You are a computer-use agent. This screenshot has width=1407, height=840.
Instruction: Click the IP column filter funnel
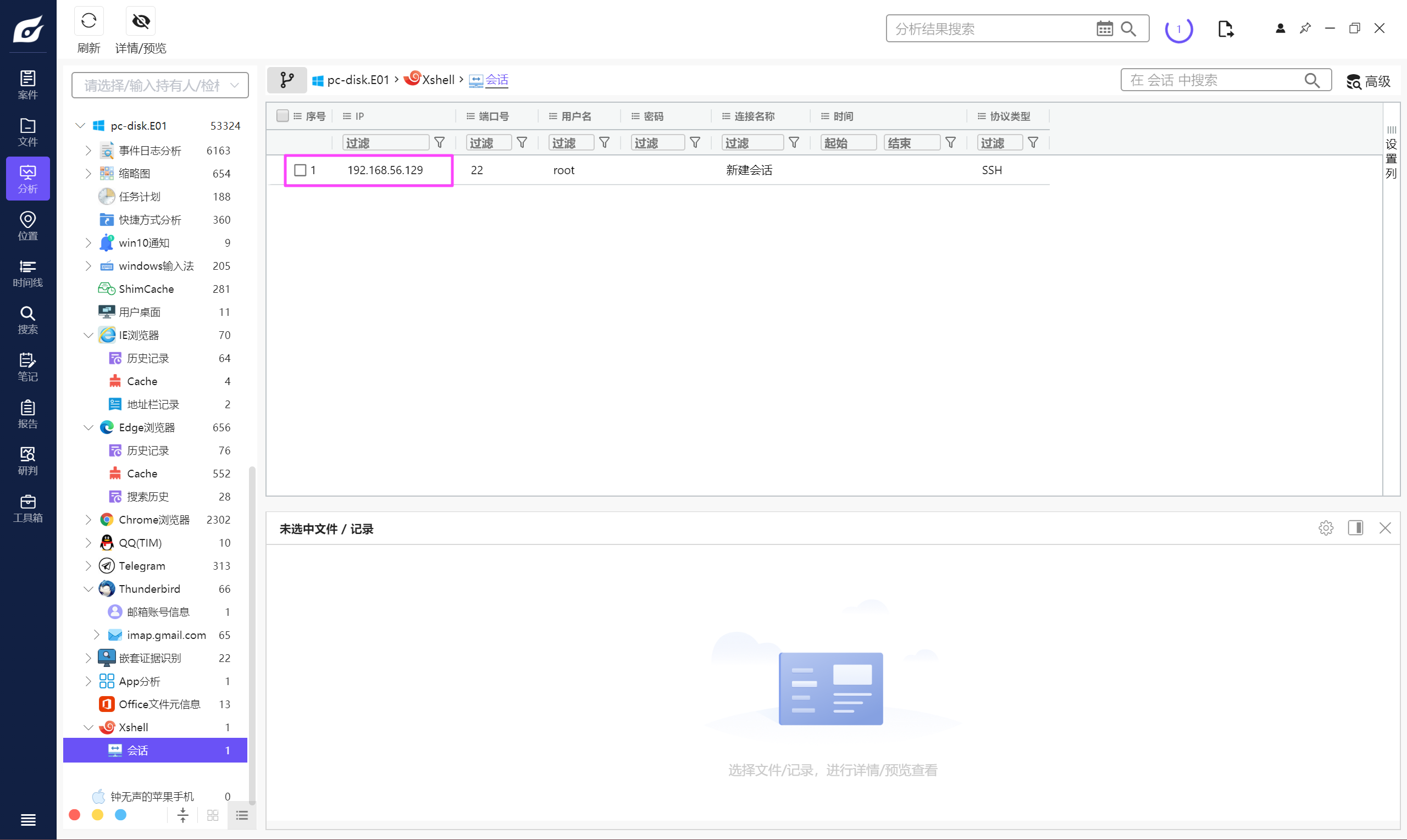point(439,143)
